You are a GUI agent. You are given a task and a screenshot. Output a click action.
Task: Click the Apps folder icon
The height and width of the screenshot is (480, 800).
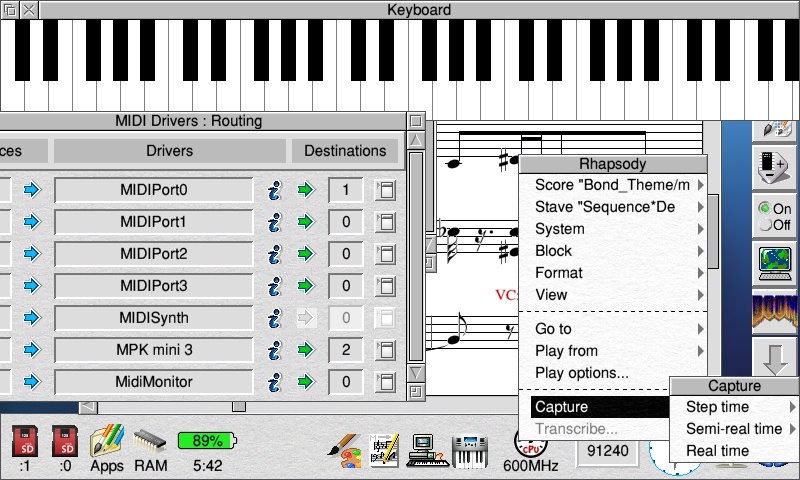106,441
